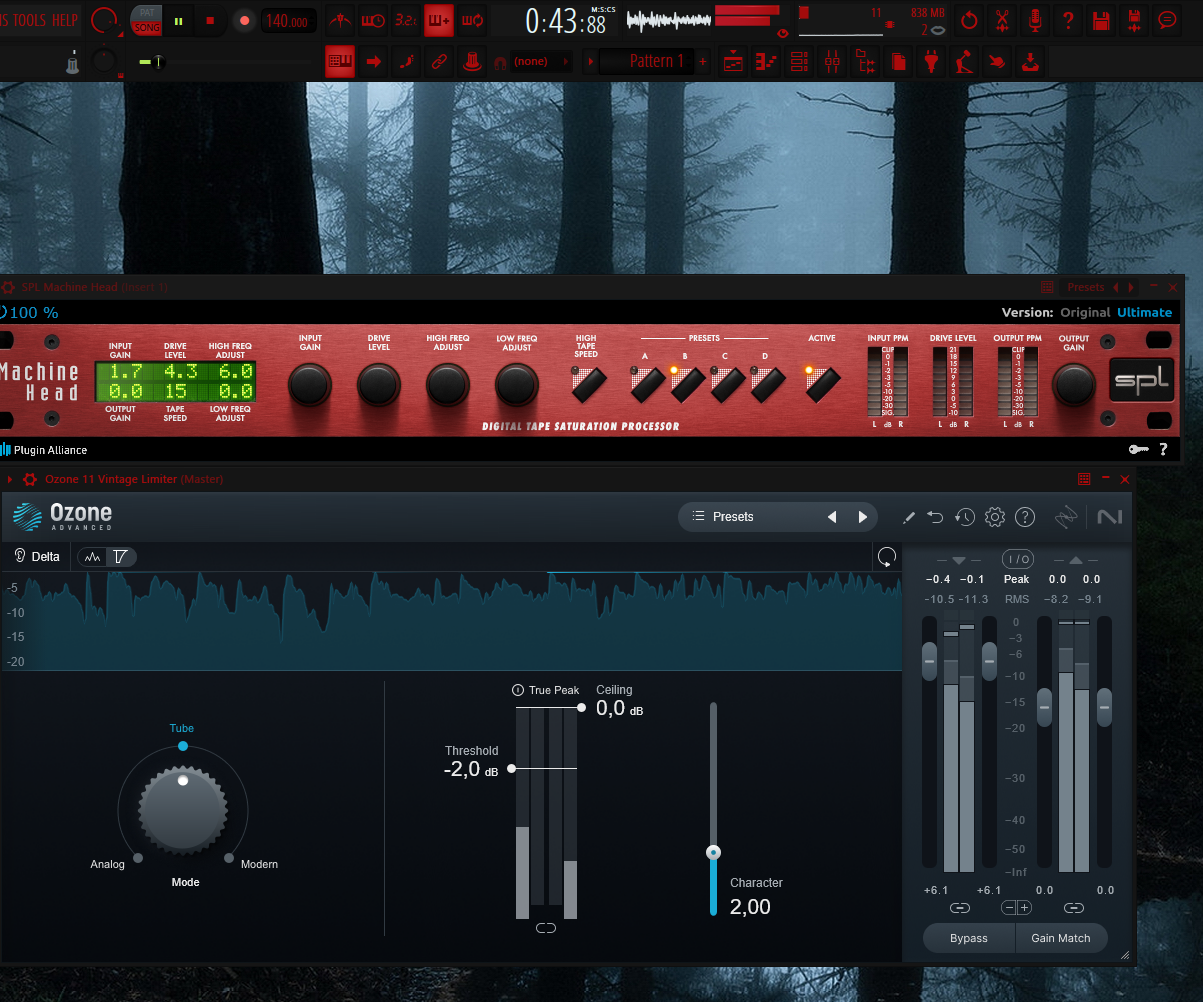Select preset A on Machine Head
Image resolution: width=1203 pixels, height=1002 pixels.
tap(647, 384)
